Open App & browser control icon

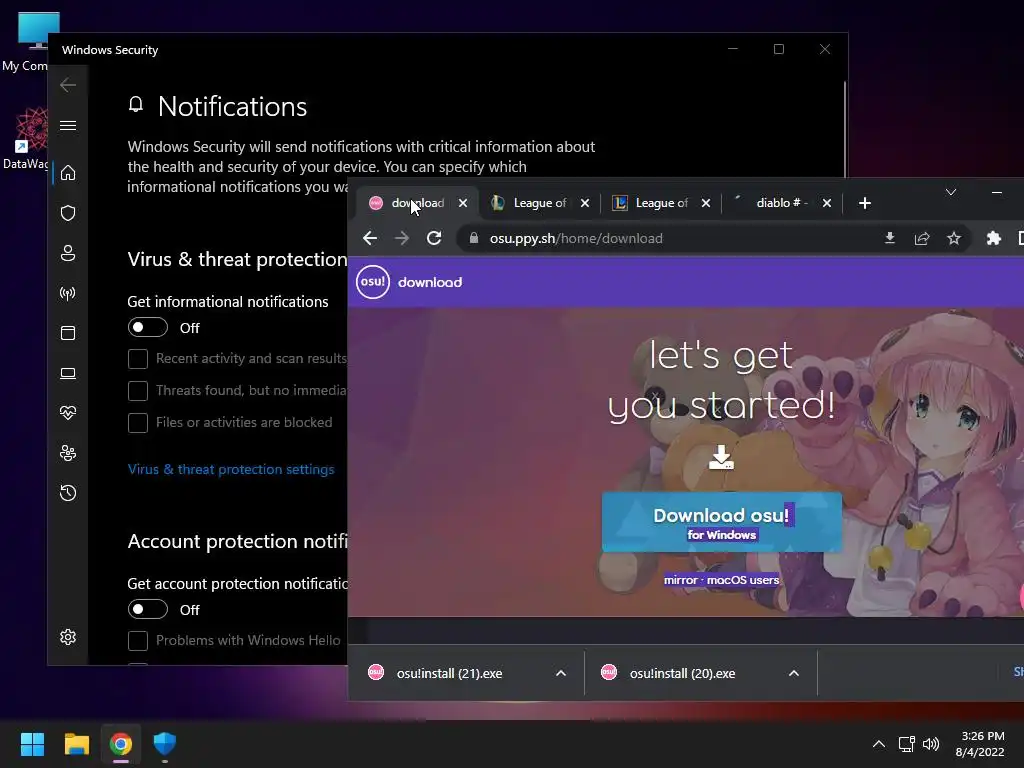pos(68,333)
